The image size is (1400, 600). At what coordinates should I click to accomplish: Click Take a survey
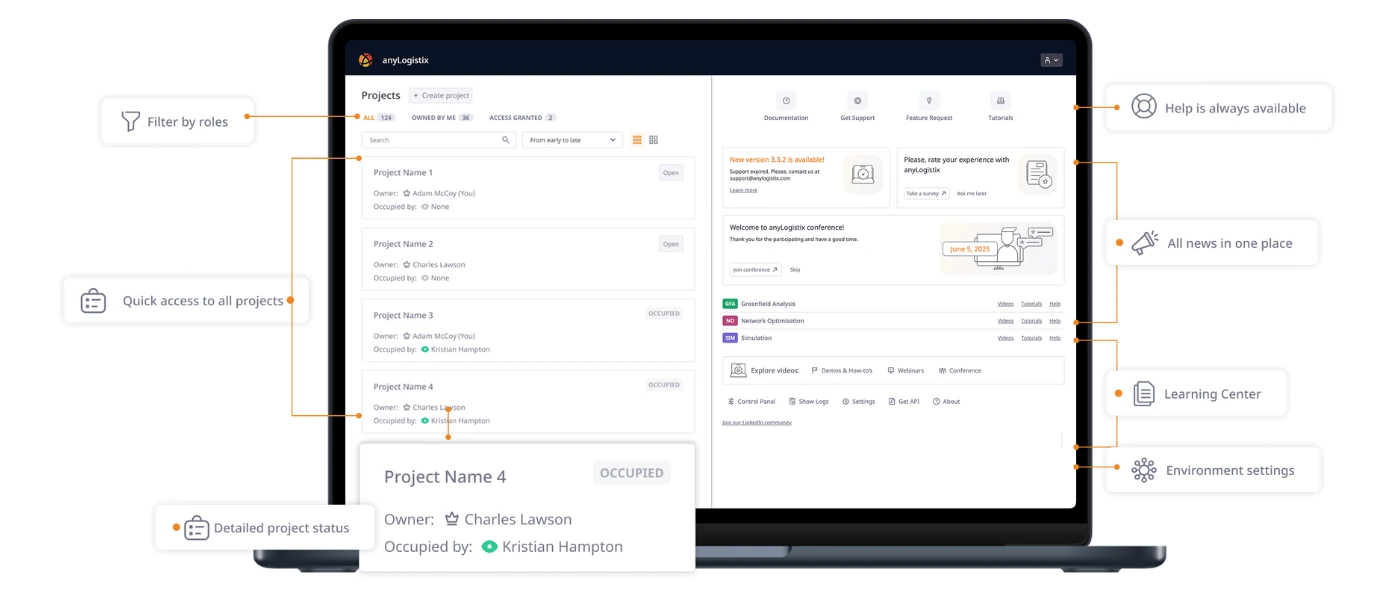point(927,193)
